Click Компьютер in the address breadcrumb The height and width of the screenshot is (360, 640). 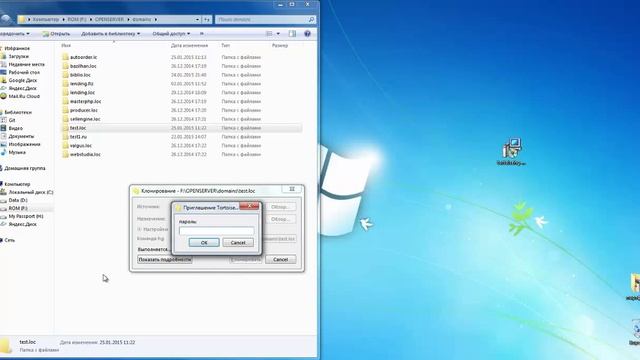tap(46, 19)
